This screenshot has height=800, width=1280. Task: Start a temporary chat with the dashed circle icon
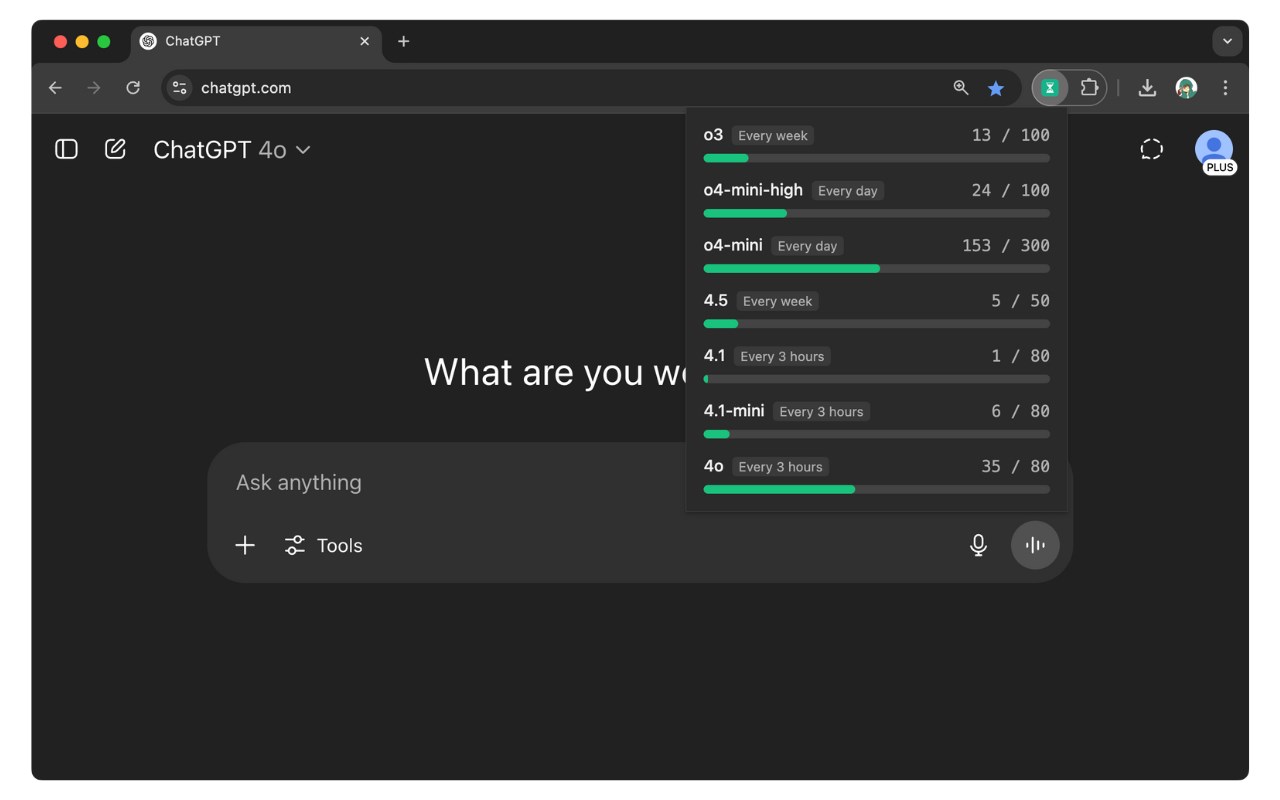[1151, 149]
